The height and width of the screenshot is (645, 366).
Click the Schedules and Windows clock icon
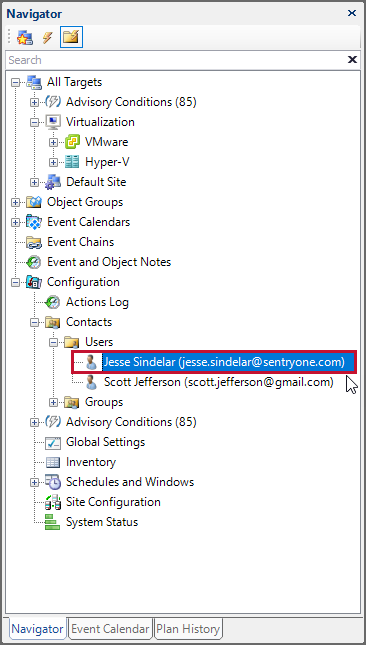pyautogui.click(x=53, y=483)
